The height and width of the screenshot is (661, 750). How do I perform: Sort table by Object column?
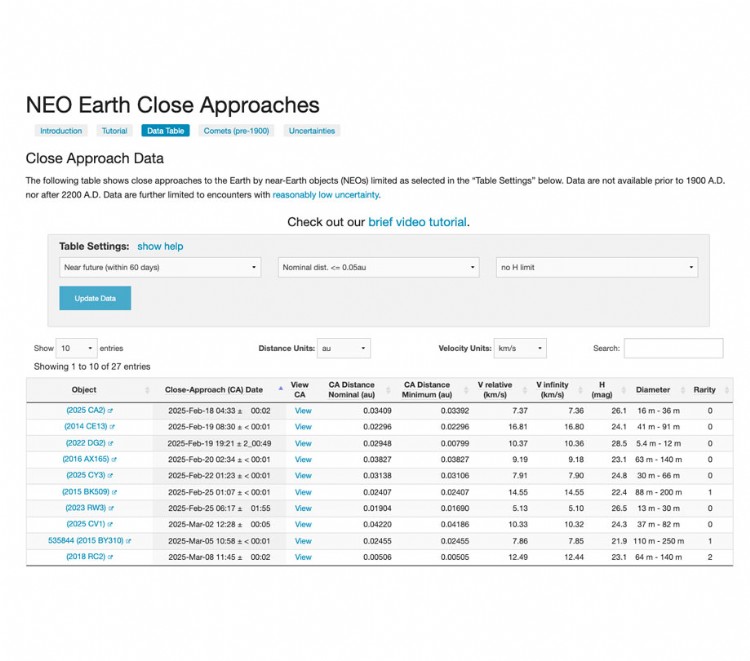(x=89, y=390)
